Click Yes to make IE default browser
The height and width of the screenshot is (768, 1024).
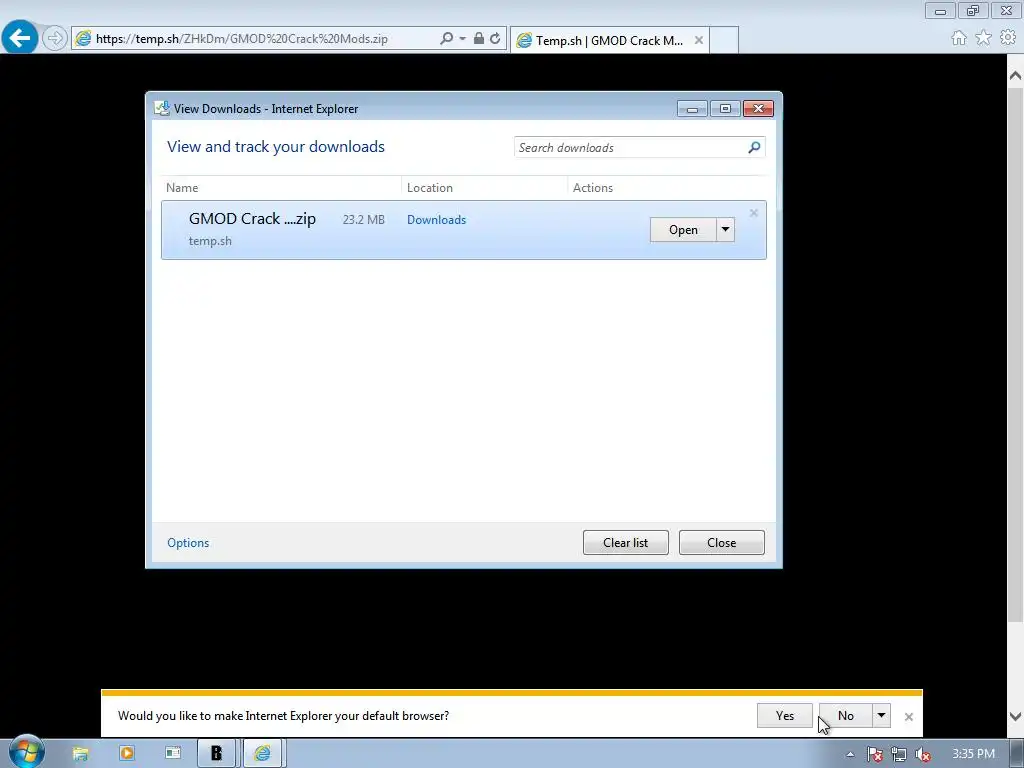coord(785,716)
